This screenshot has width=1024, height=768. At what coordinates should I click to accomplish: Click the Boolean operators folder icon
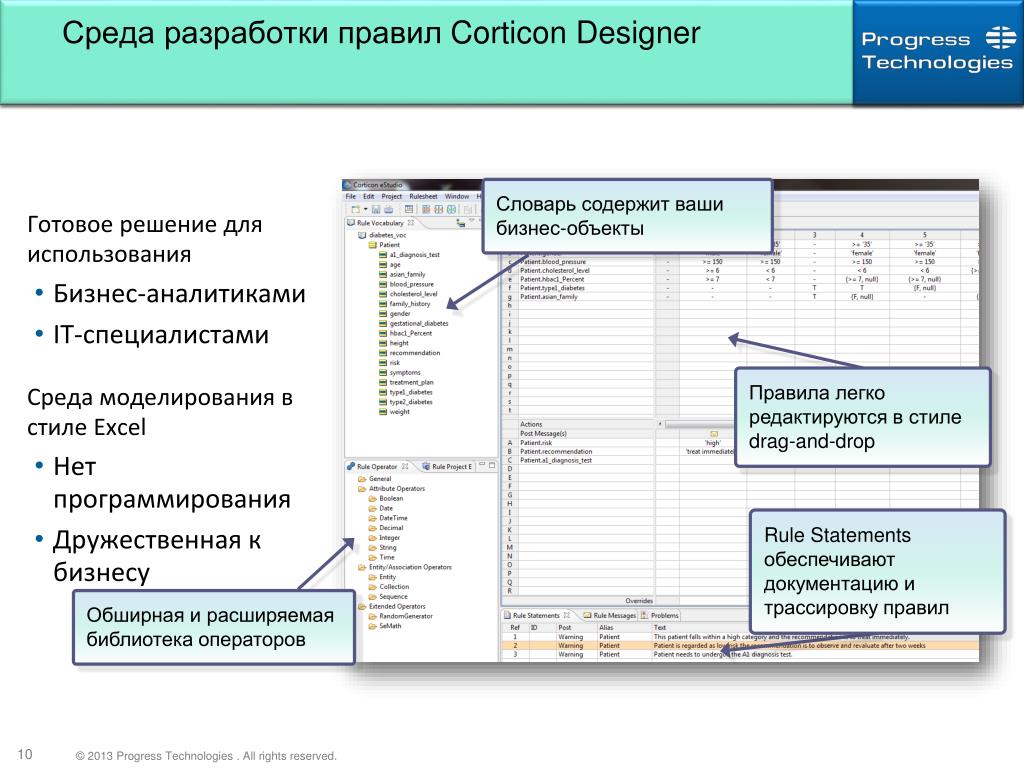372,498
